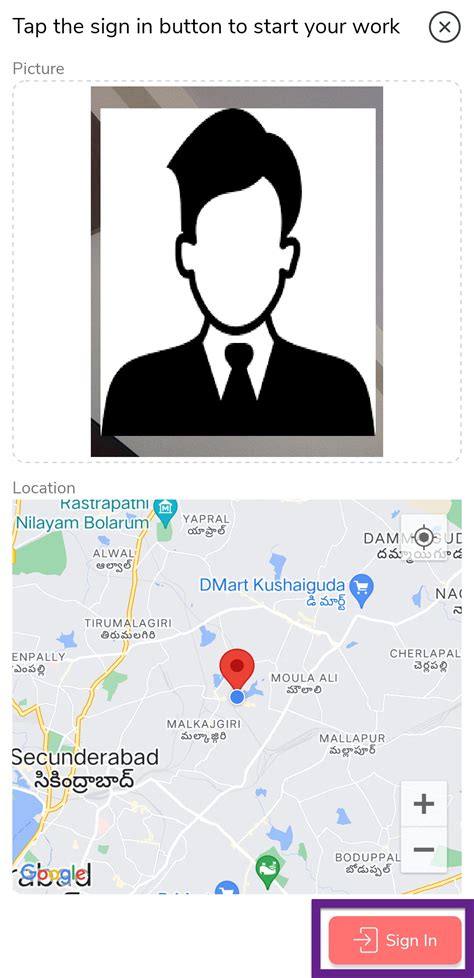
Task: Click the blue current-location dot
Action: pos(237,697)
